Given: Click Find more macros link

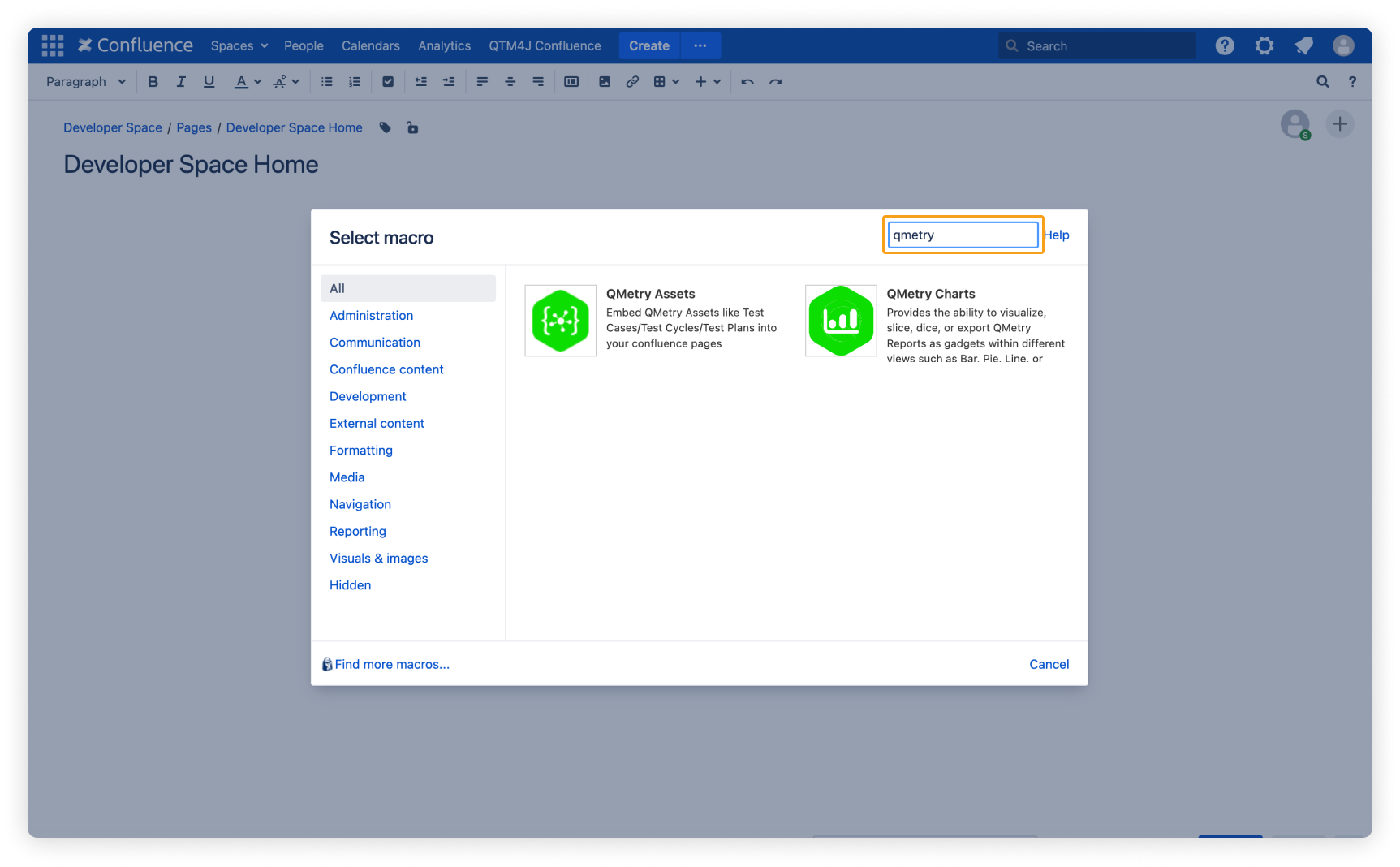Looking at the screenshot, I should 392,664.
